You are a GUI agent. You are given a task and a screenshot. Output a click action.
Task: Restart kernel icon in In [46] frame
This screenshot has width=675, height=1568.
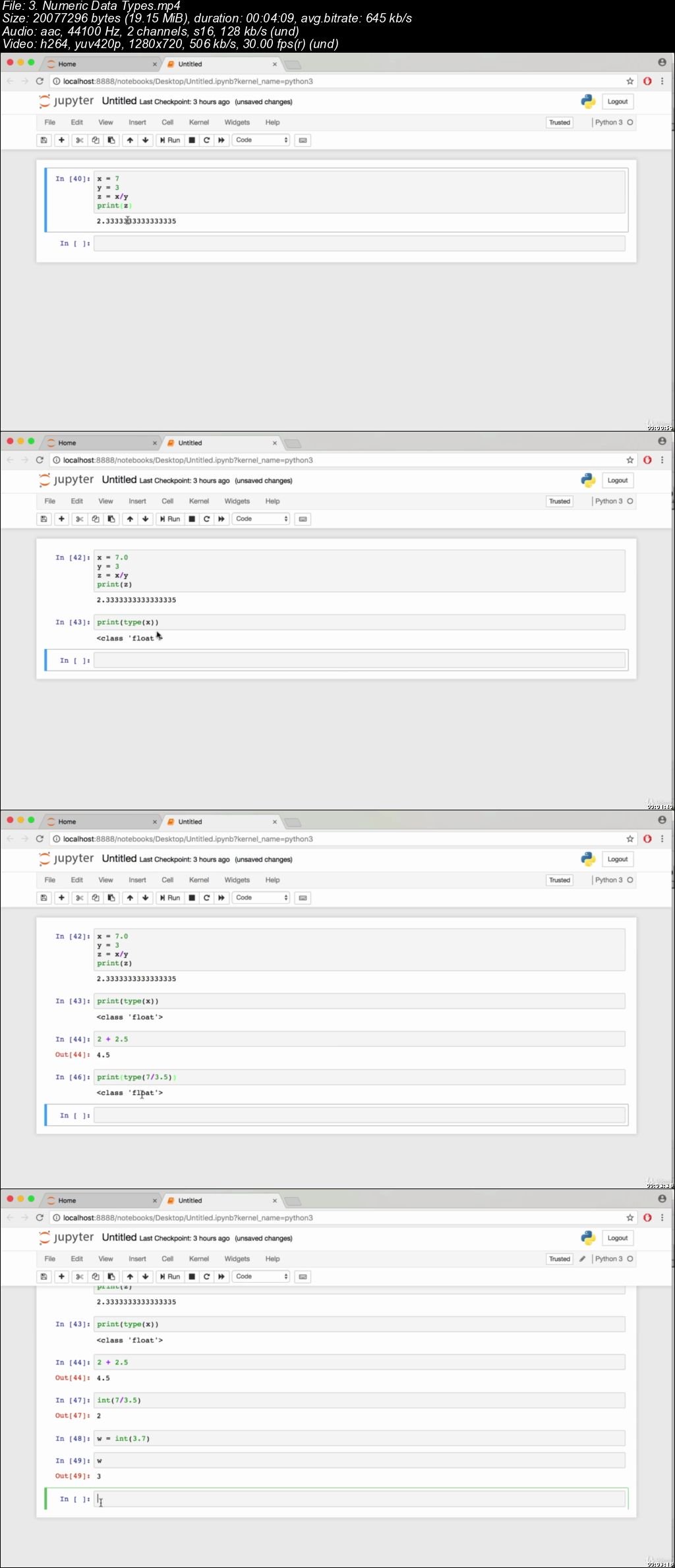(206, 897)
